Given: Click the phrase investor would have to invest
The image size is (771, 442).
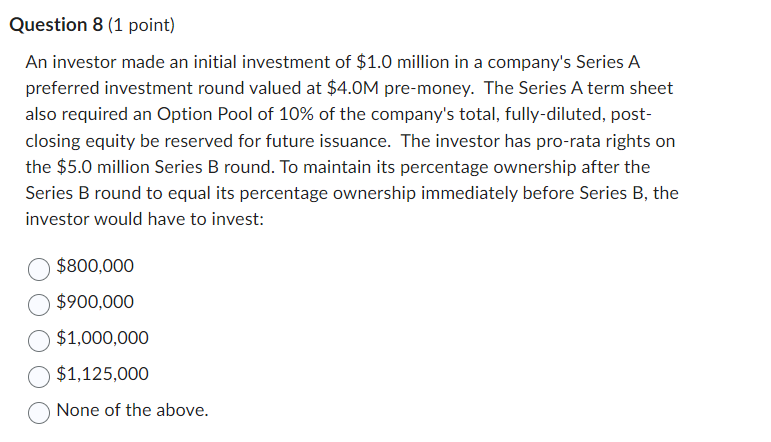Looking at the screenshot, I should pyautogui.click(x=145, y=218).
